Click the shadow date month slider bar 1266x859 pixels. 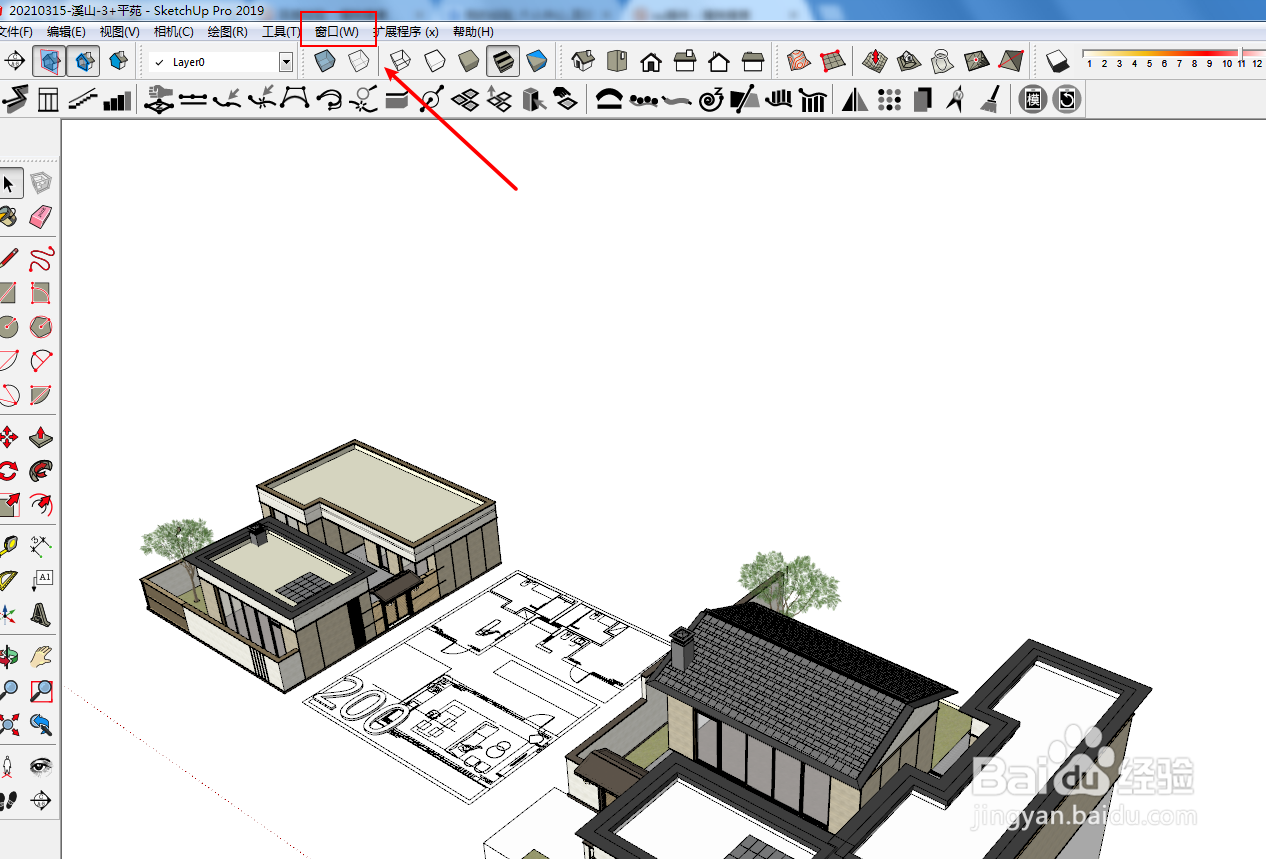(x=1172, y=53)
